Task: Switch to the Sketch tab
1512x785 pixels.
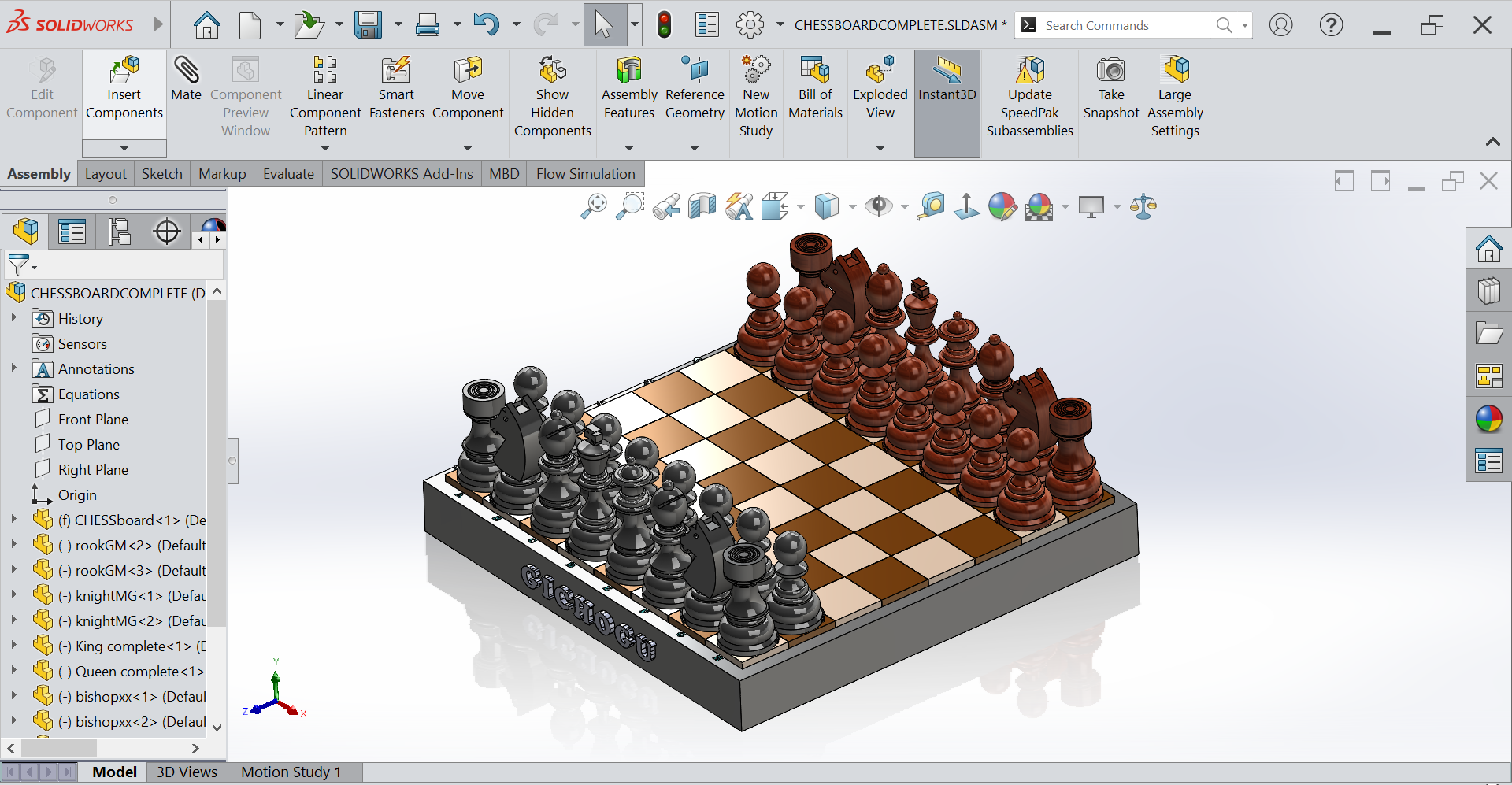Action: (161, 174)
